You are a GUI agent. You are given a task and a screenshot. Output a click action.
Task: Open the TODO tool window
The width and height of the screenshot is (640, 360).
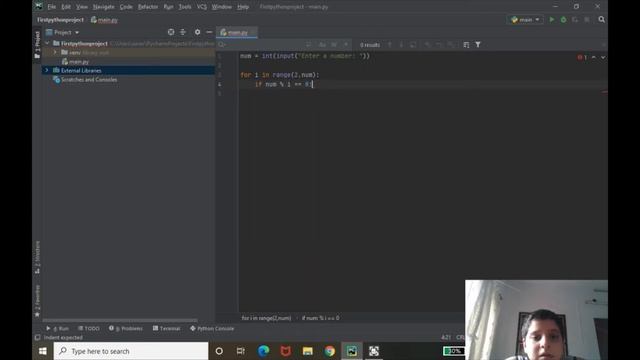pyautogui.click(x=89, y=328)
